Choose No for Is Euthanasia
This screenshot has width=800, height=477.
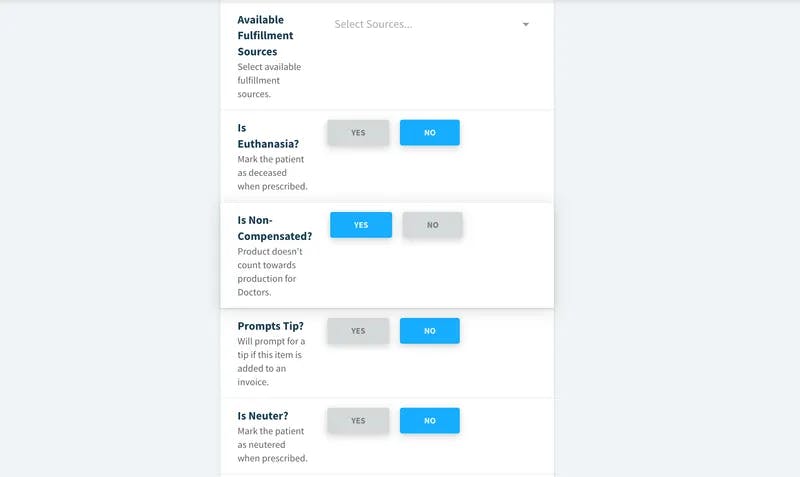tap(430, 133)
